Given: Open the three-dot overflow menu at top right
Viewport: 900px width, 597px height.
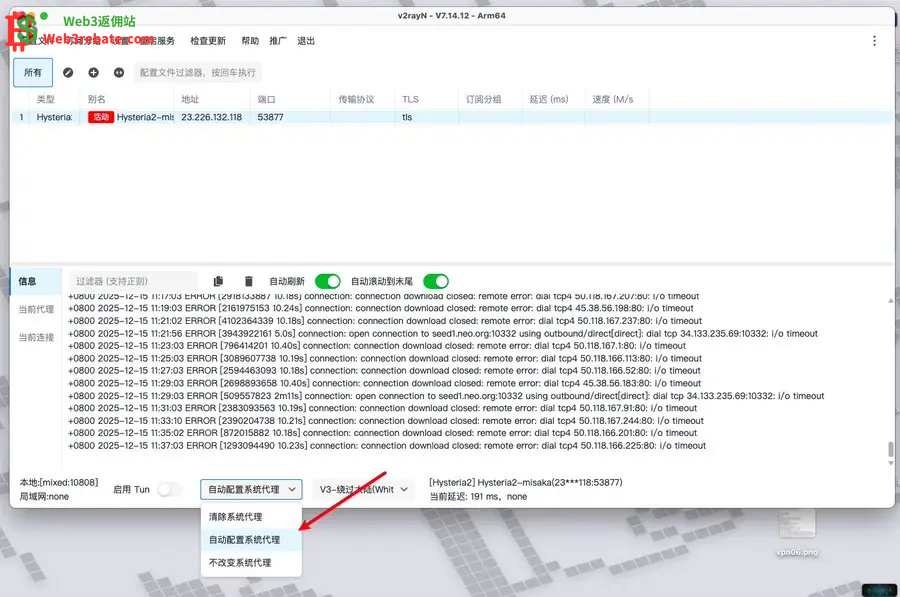Looking at the screenshot, I should tap(874, 41).
